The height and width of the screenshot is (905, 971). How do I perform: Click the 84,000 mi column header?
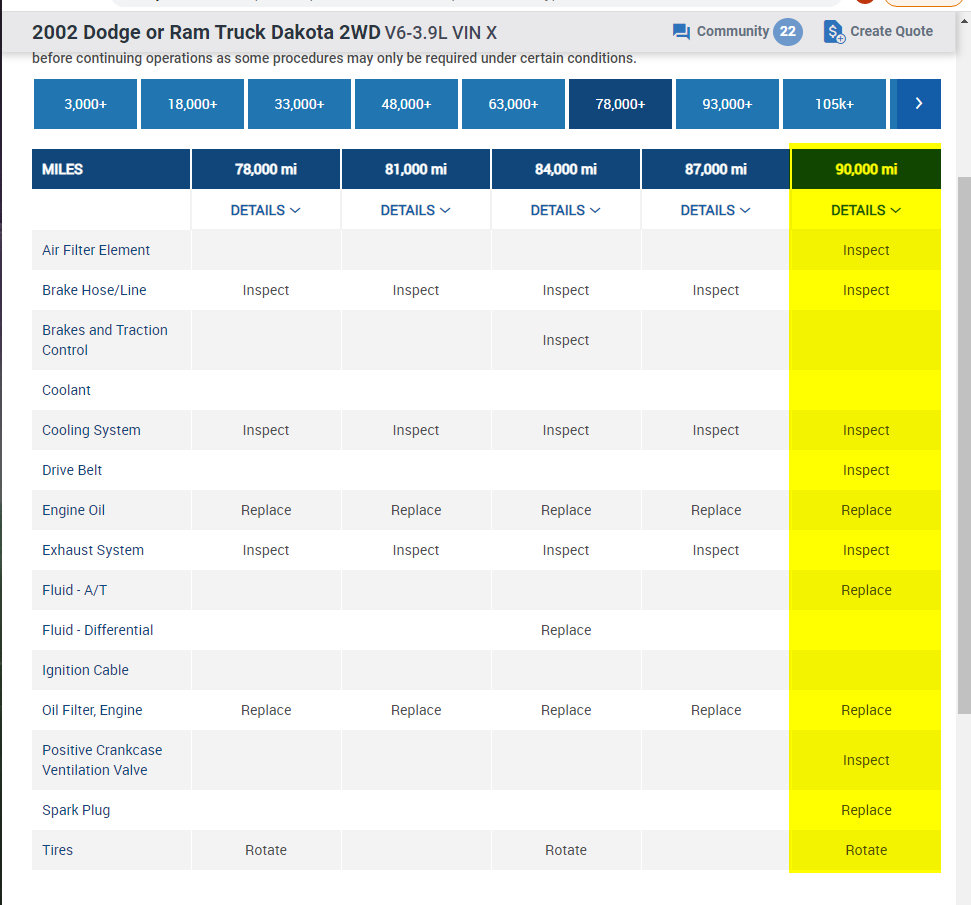pyautogui.click(x=565, y=169)
